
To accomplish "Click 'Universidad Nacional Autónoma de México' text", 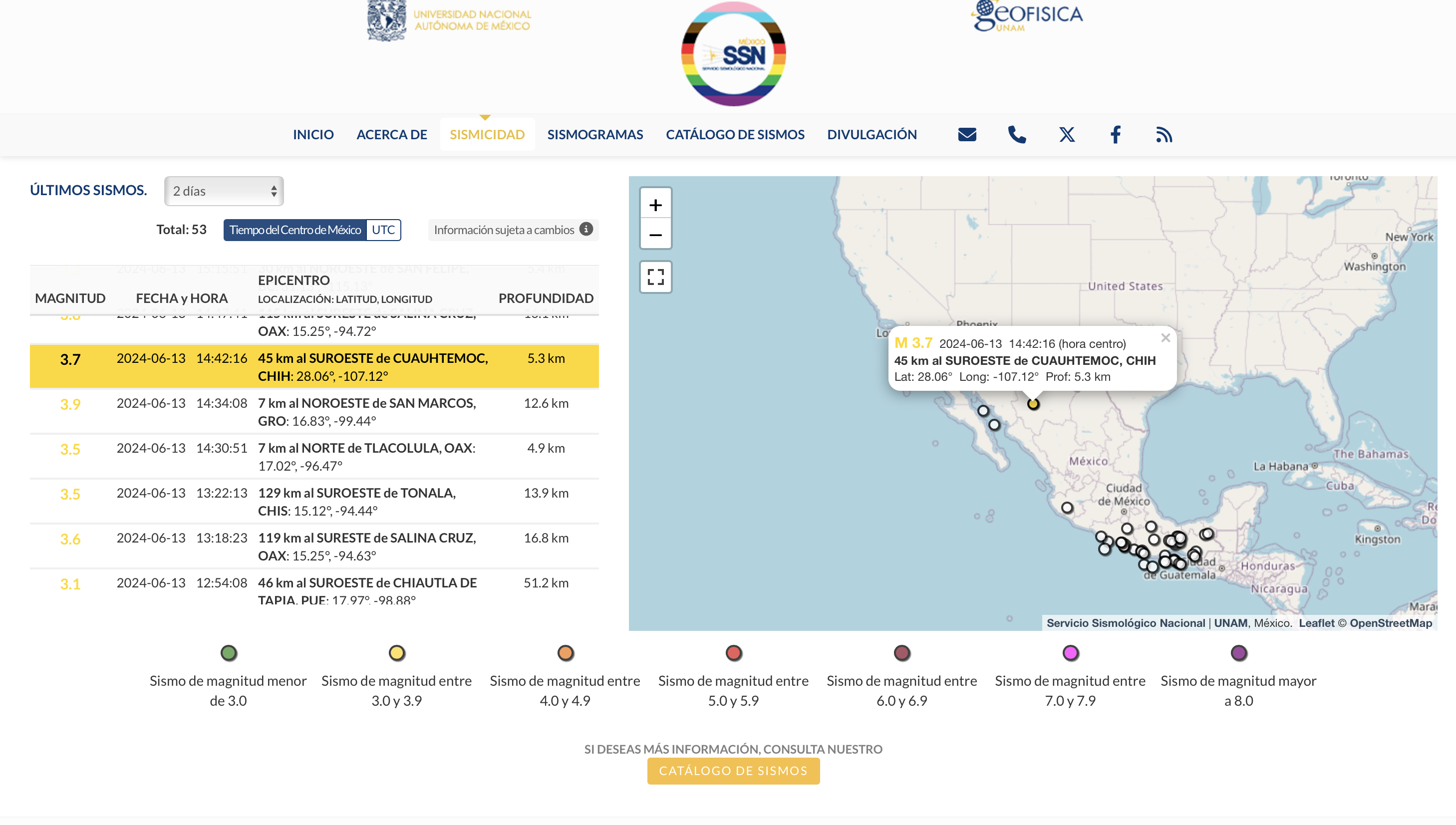I will click(x=472, y=20).
